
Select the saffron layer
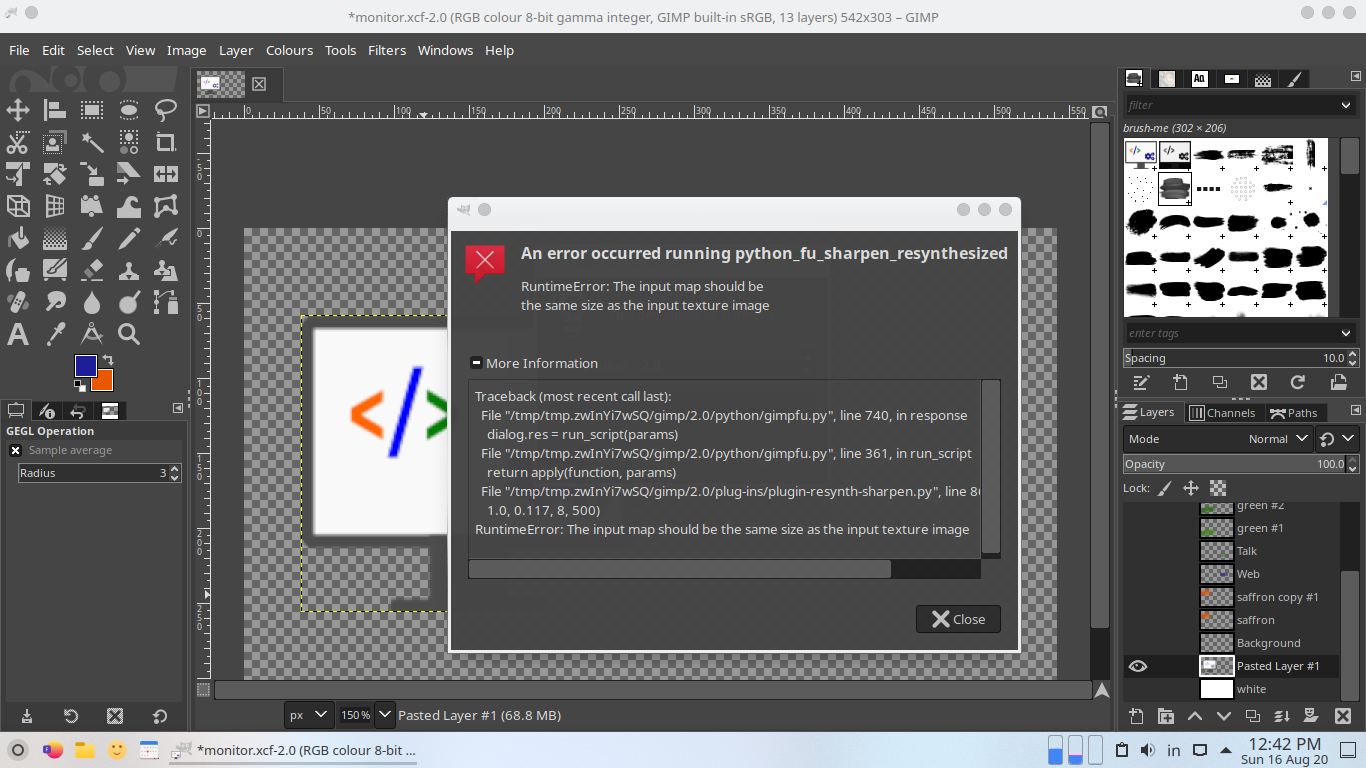1256,620
